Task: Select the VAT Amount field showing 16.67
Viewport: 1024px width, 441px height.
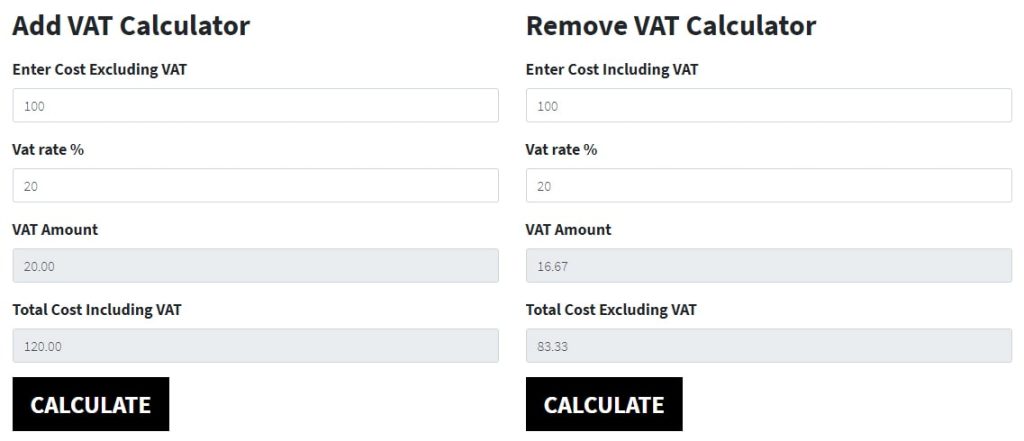Action: tap(768, 266)
